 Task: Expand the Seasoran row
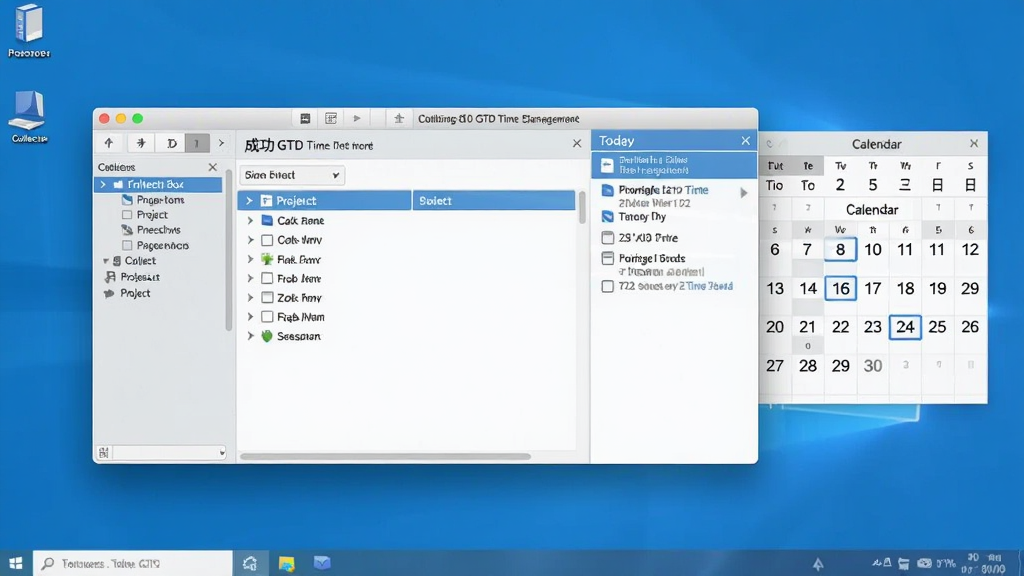click(x=250, y=336)
